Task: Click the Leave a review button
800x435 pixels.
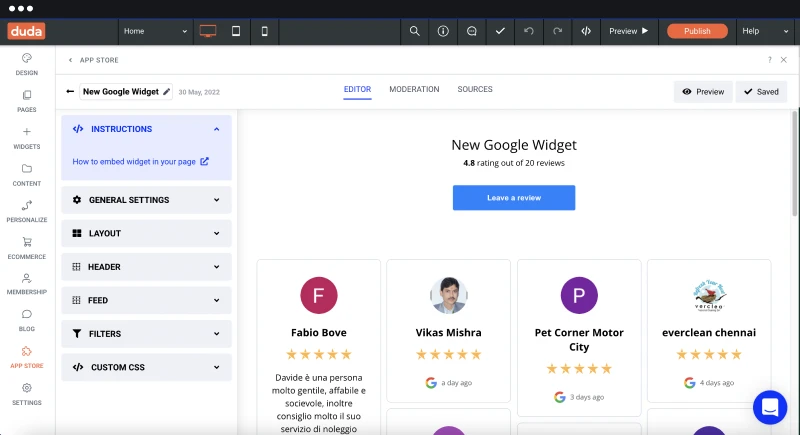Action: 514,198
